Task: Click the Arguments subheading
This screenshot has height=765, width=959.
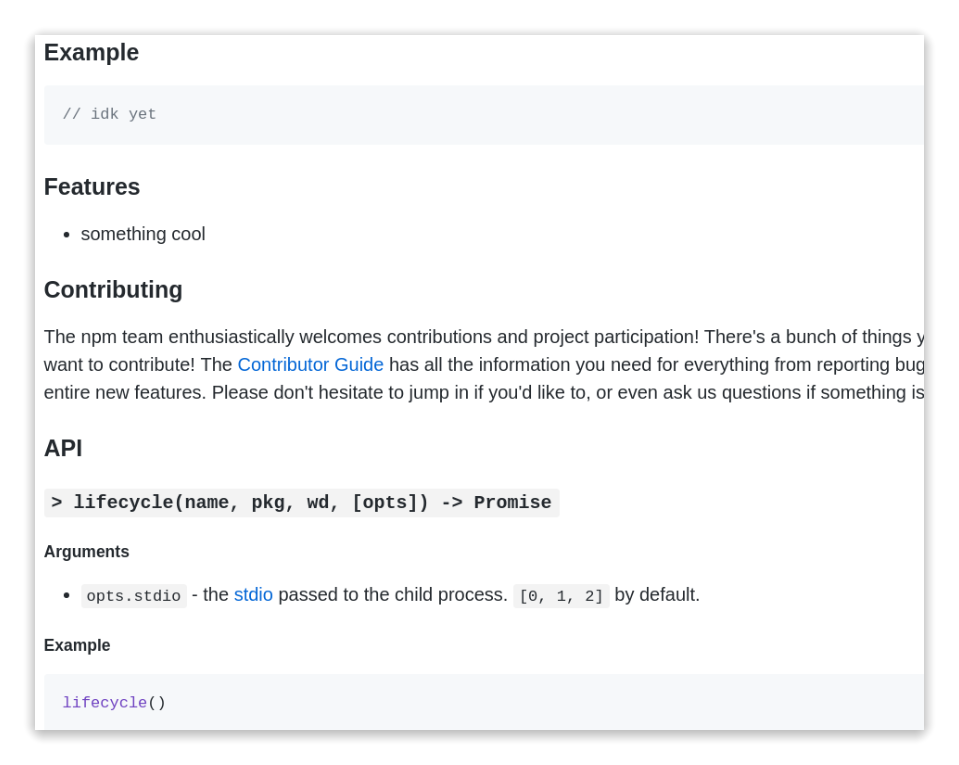Action: tap(86, 552)
